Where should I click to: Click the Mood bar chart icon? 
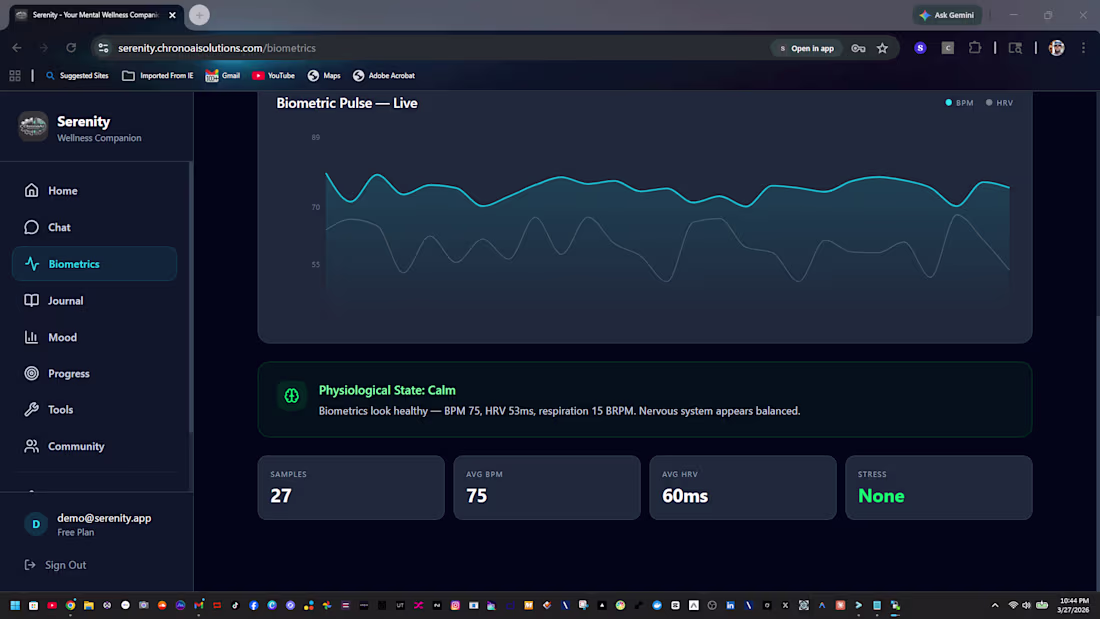click(x=32, y=337)
